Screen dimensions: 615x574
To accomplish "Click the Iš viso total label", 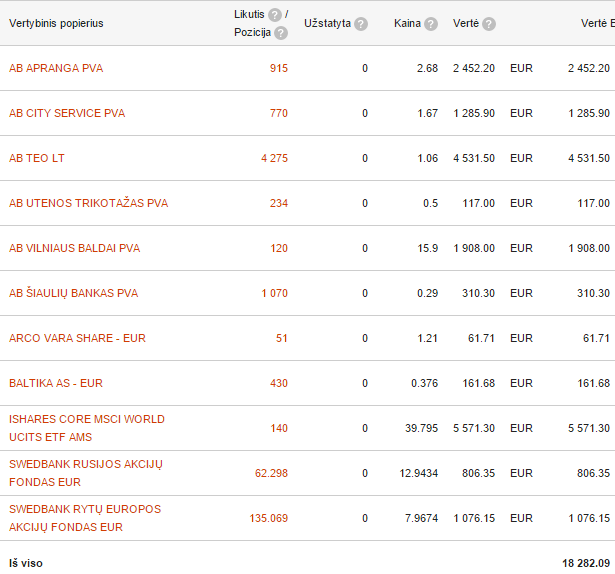I will 26,563.
